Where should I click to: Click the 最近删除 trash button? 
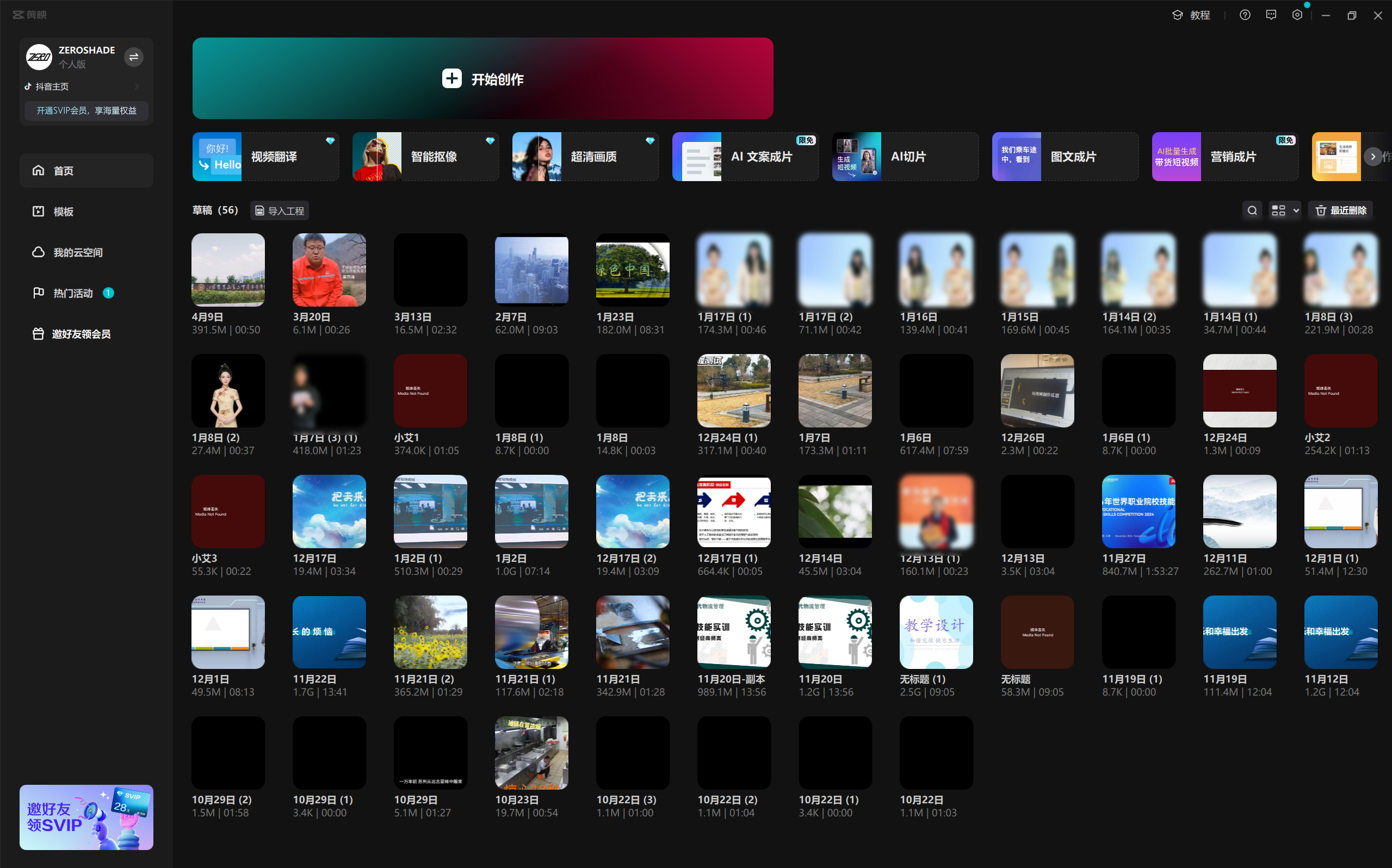(1340, 210)
